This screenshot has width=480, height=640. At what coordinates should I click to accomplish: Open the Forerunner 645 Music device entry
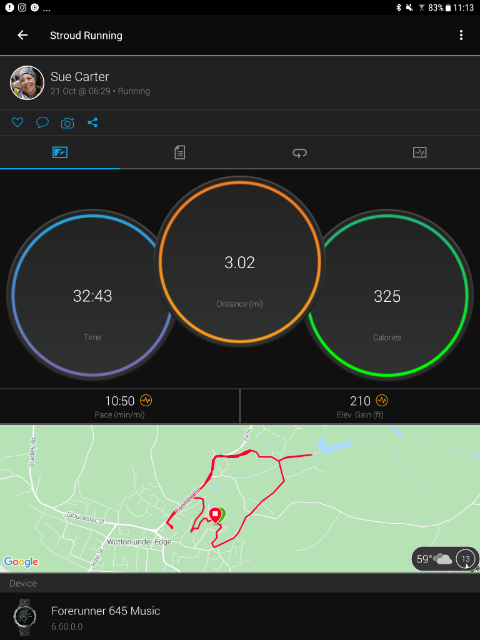click(x=240, y=616)
